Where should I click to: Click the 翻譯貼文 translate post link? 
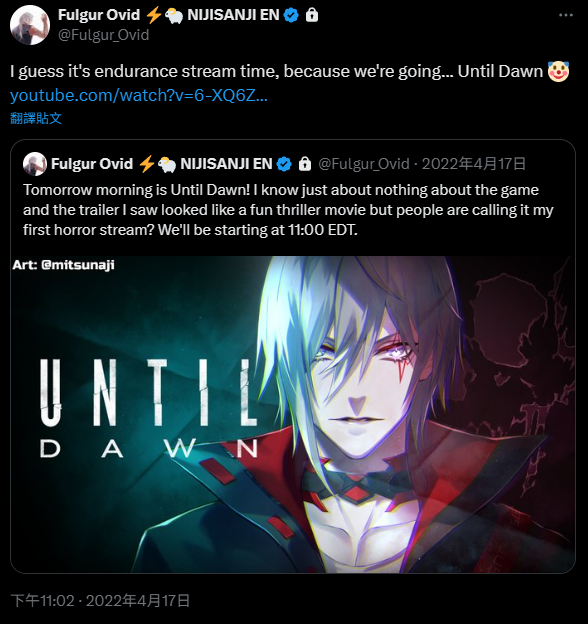click(x=36, y=118)
